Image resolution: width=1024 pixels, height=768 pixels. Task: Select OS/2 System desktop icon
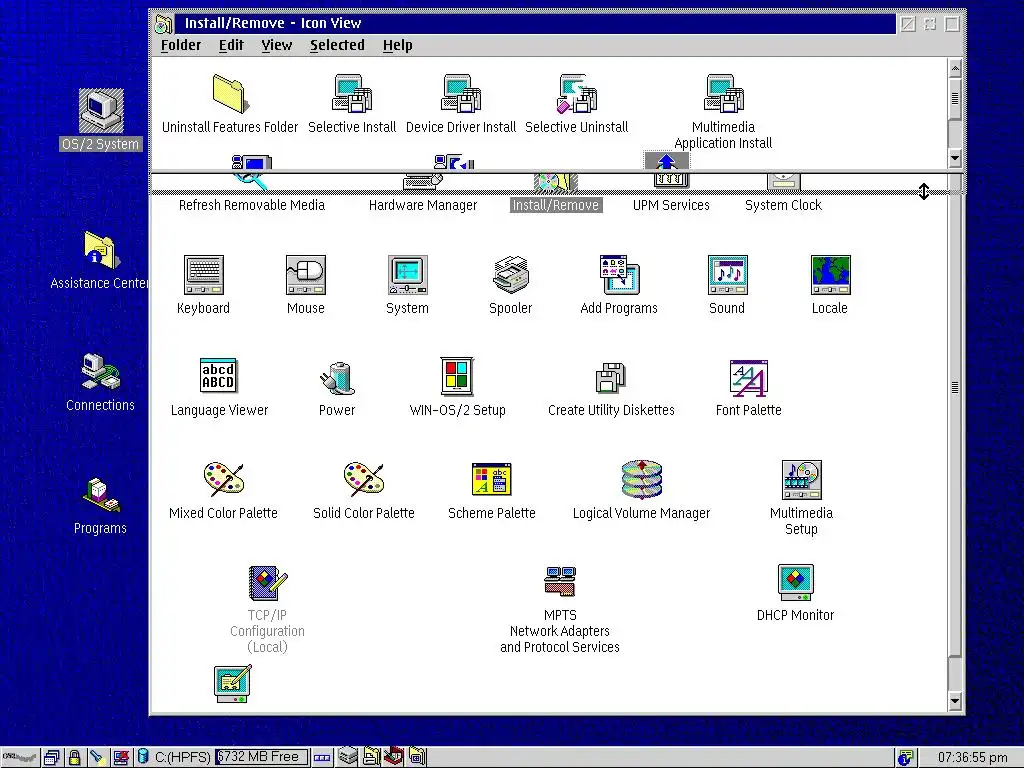[x=101, y=110]
